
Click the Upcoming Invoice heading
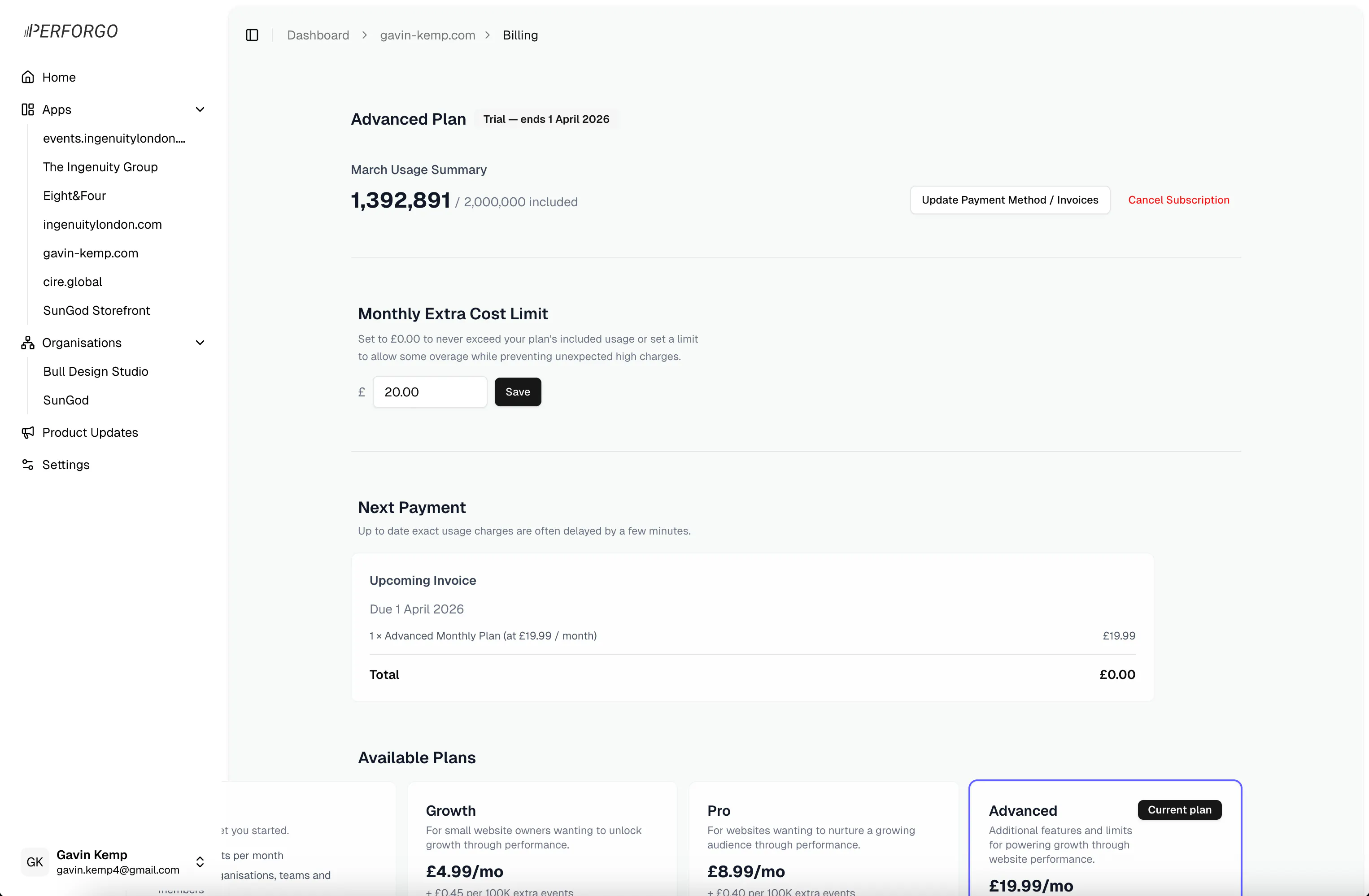pos(423,580)
